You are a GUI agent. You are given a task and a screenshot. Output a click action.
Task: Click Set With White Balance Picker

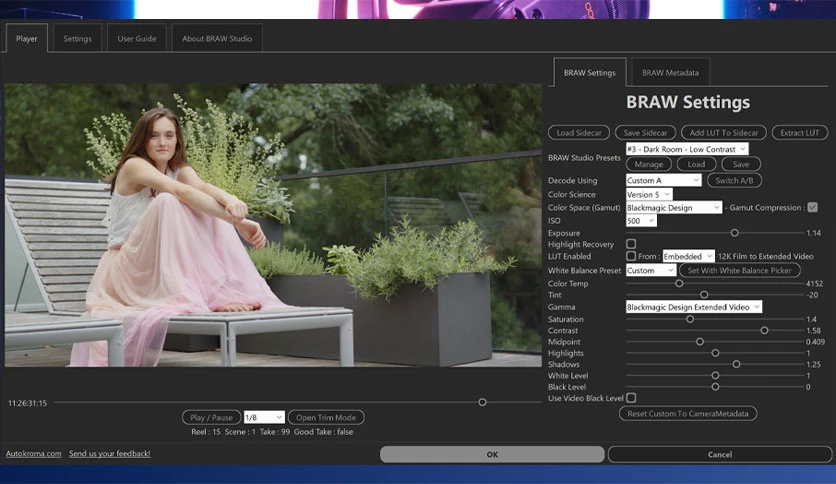point(739,270)
